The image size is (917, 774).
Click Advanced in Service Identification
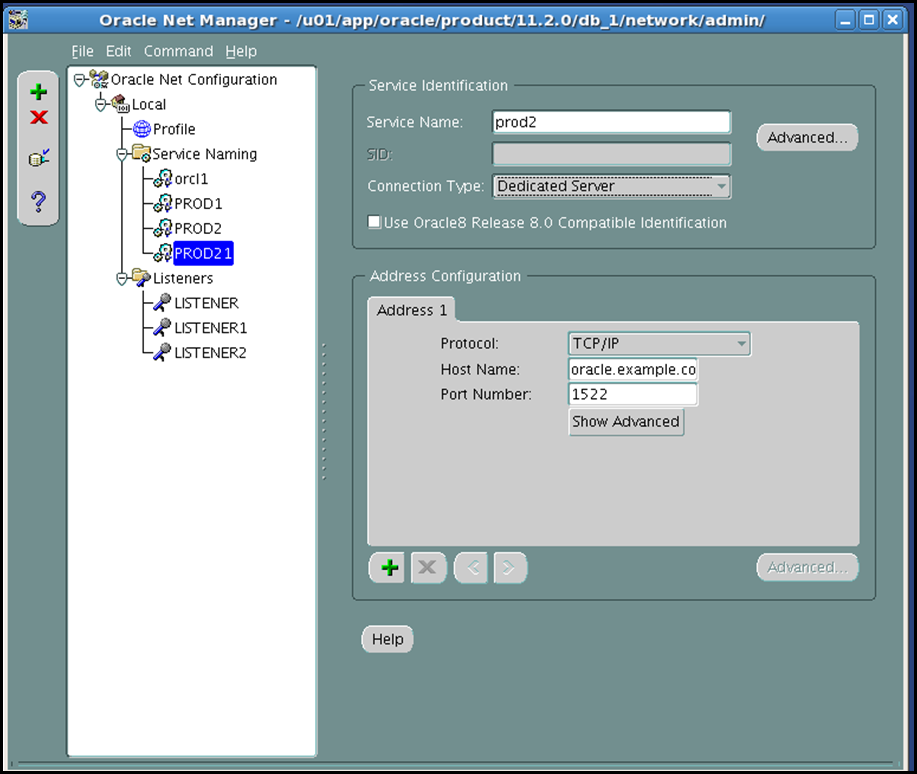pos(807,137)
